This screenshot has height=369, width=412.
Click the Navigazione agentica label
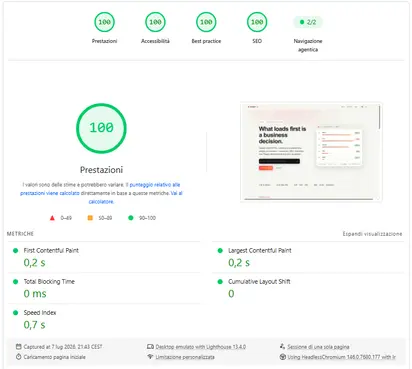308,45
